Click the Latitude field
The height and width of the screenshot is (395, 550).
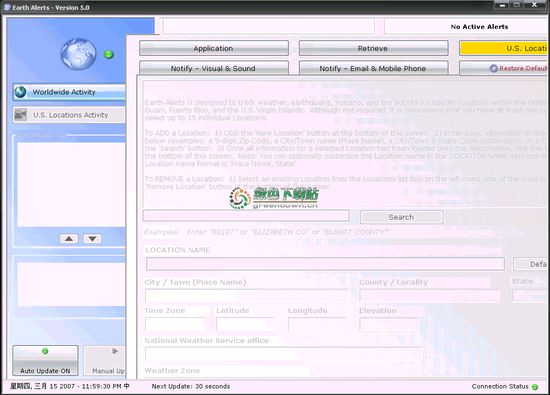coord(246,324)
